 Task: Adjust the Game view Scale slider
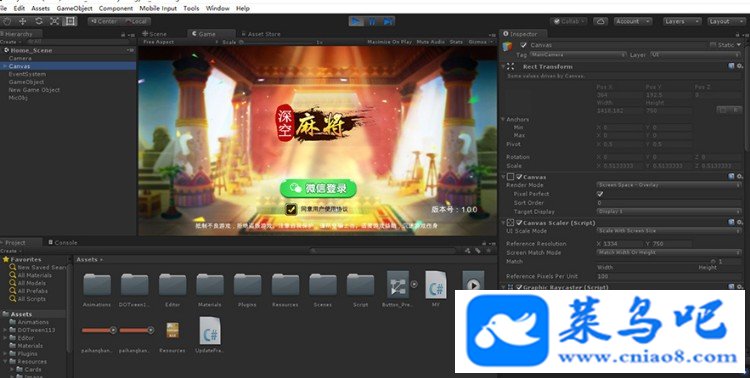pos(277,42)
